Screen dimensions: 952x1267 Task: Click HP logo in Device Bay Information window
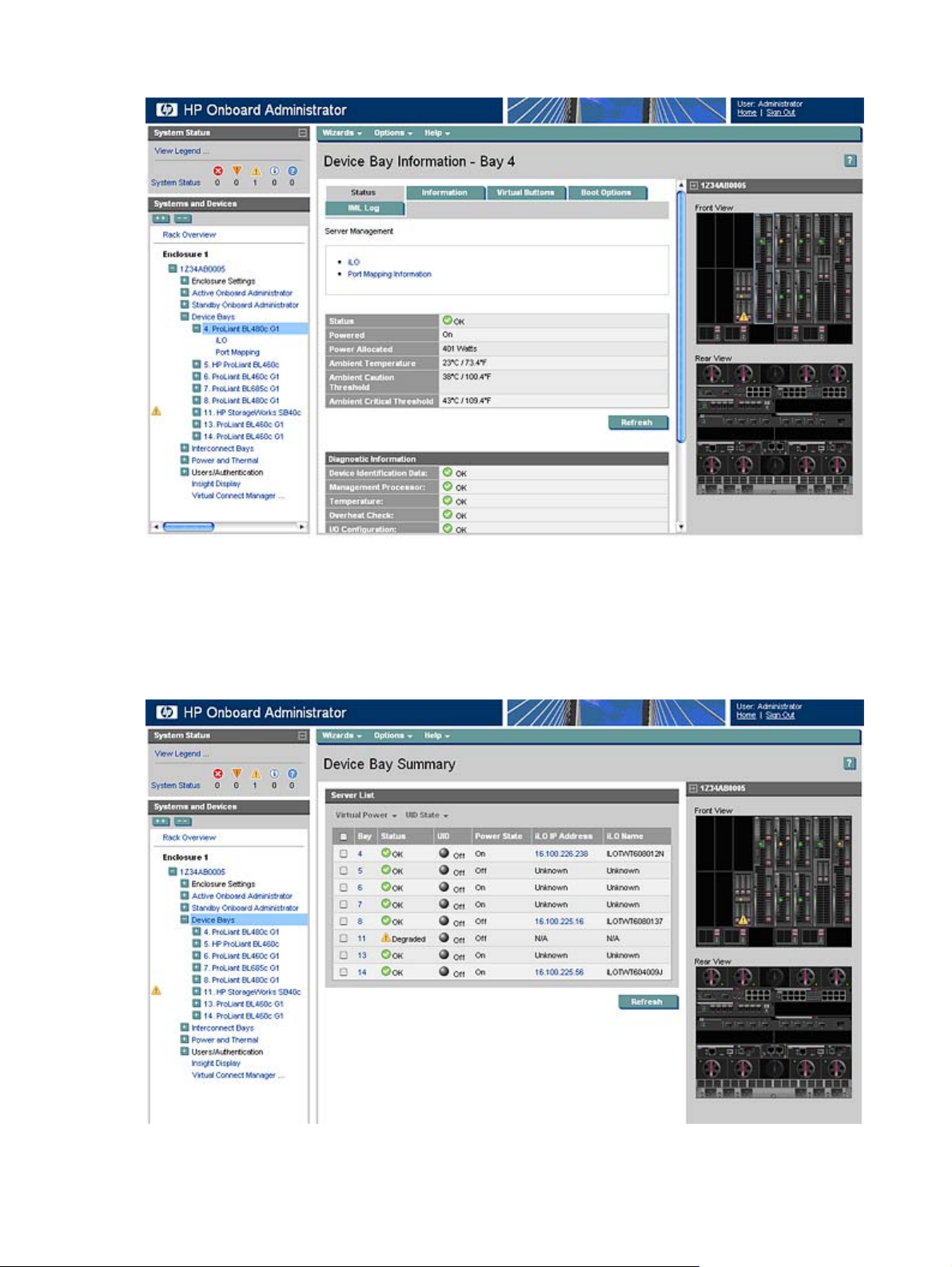(166, 110)
